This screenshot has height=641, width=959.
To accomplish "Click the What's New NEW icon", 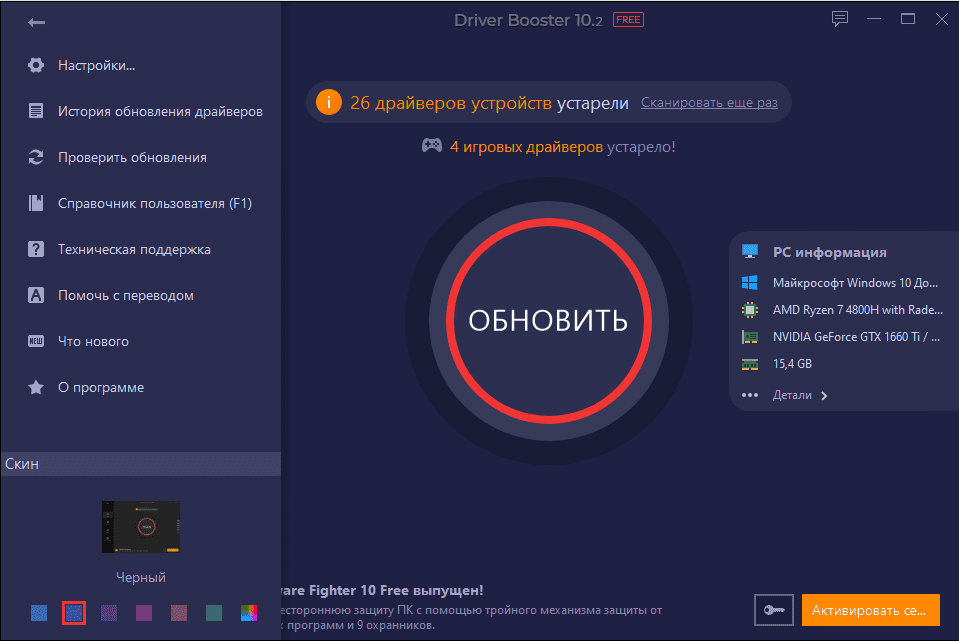I will [x=36, y=341].
